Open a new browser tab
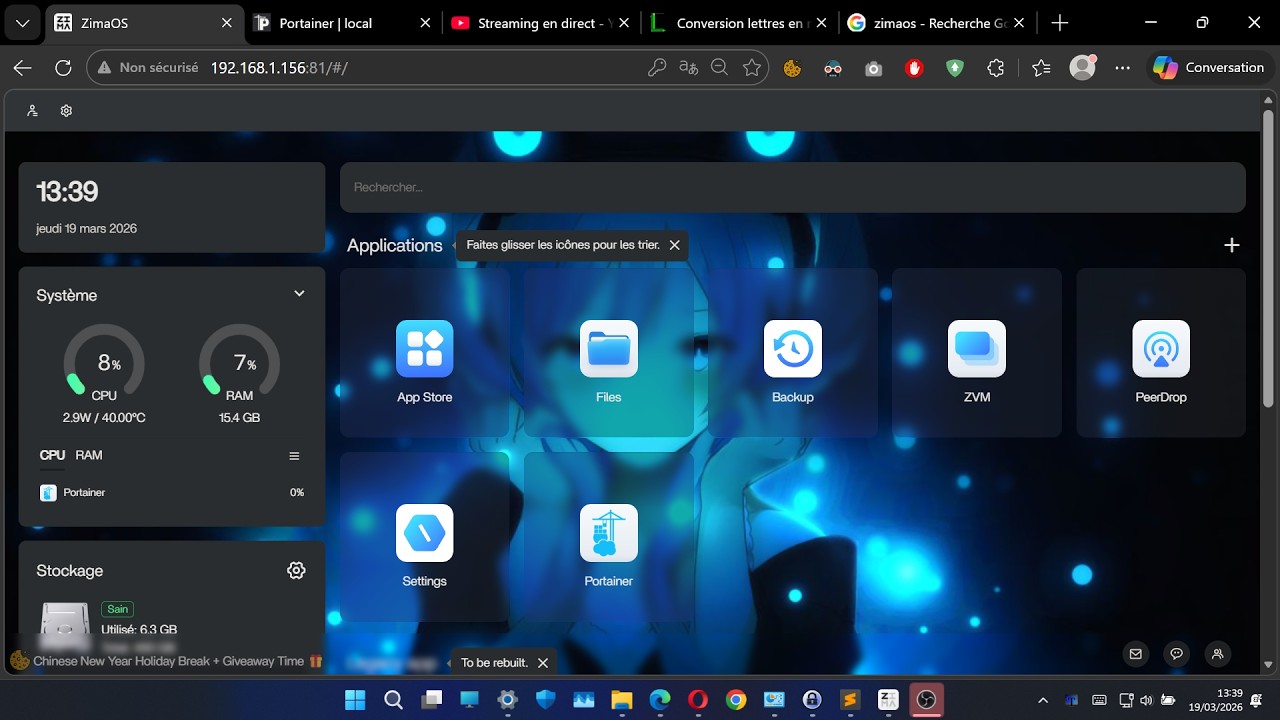 (x=1060, y=23)
